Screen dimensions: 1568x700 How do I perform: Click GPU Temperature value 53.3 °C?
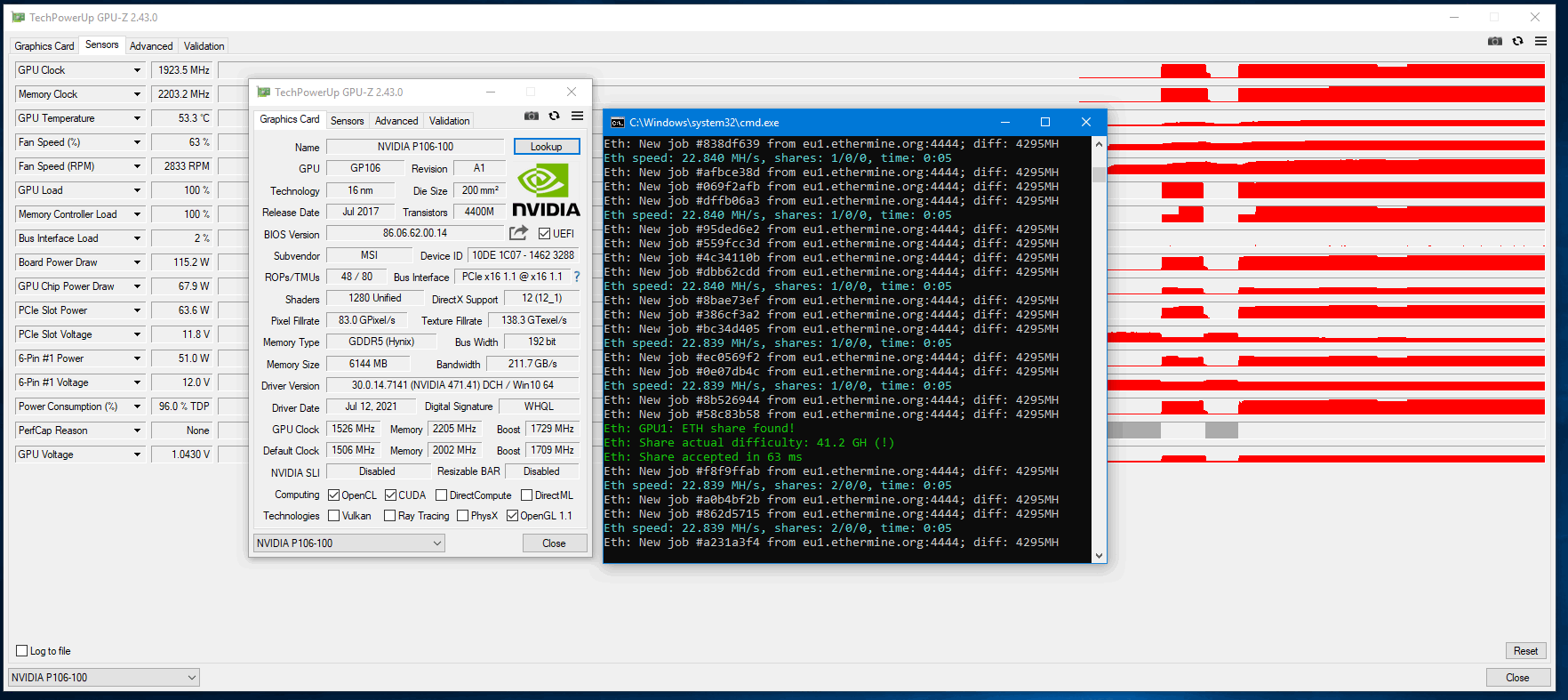[x=182, y=118]
